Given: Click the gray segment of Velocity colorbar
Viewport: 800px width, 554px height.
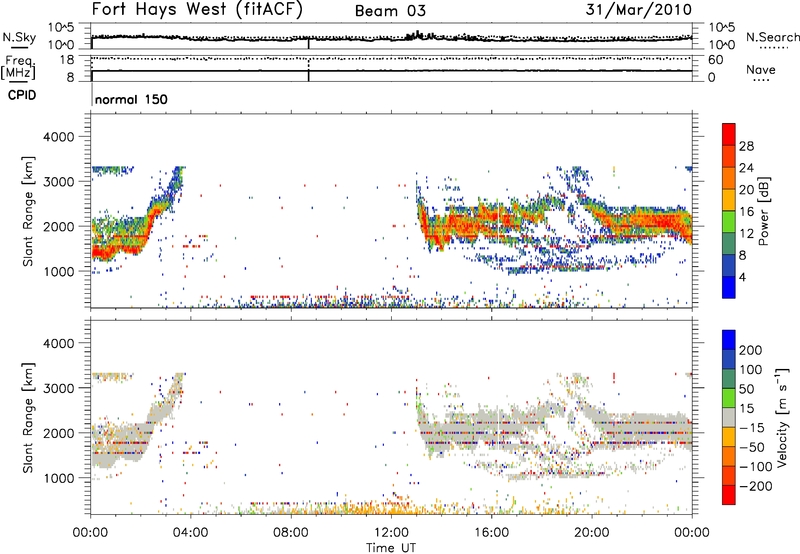Looking at the screenshot, I should click(729, 417).
